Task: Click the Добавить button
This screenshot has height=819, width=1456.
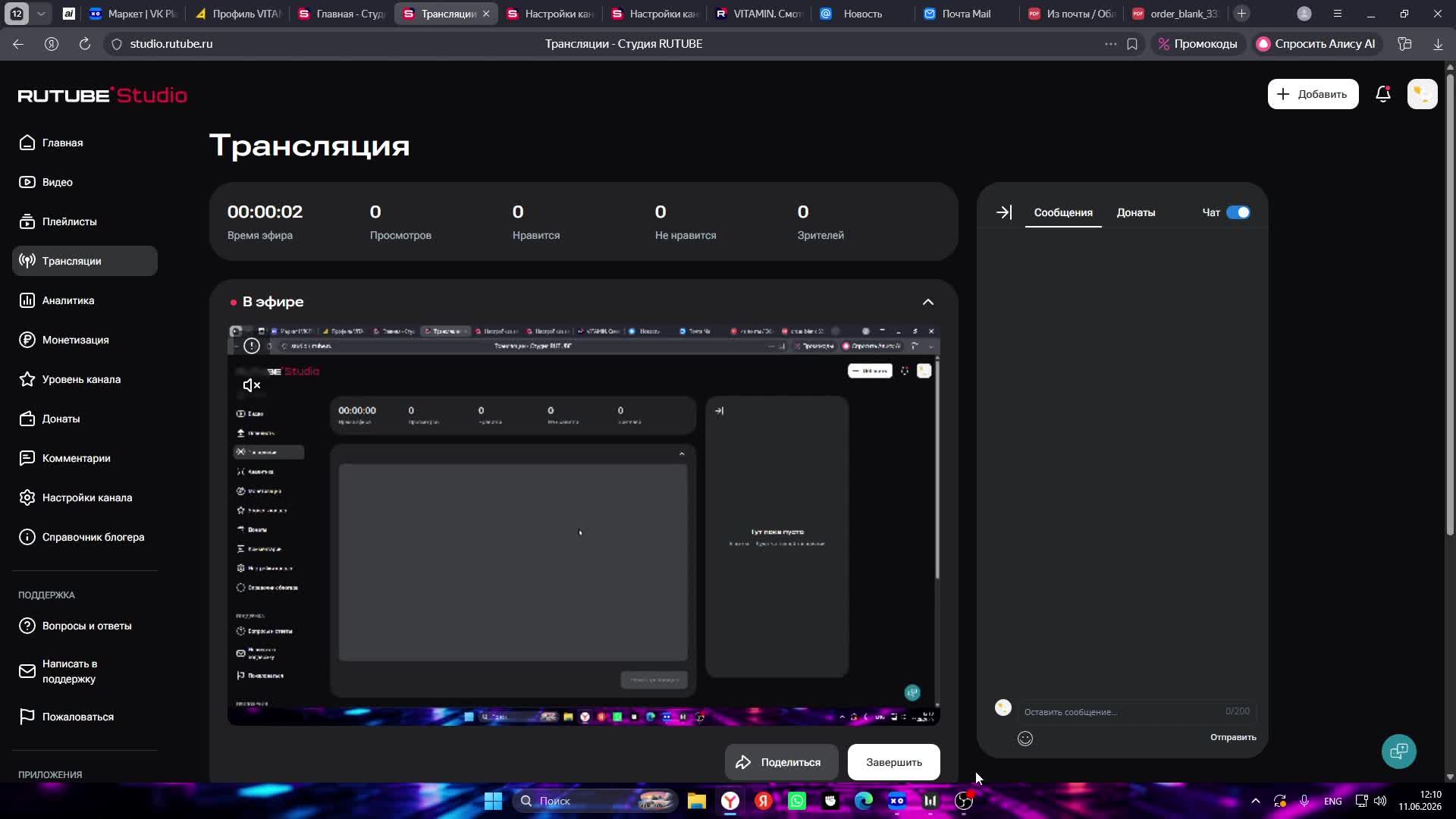Action: coord(1313,94)
